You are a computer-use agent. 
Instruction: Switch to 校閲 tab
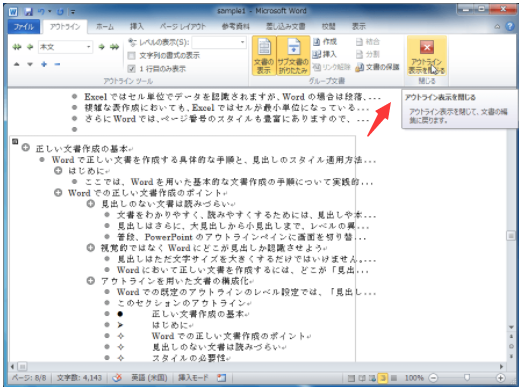tap(328, 27)
